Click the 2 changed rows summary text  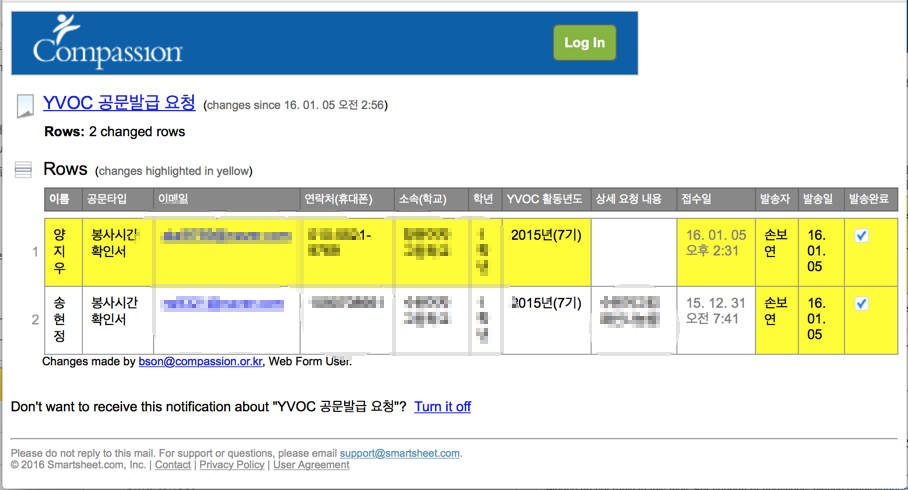(x=137, y=131)
